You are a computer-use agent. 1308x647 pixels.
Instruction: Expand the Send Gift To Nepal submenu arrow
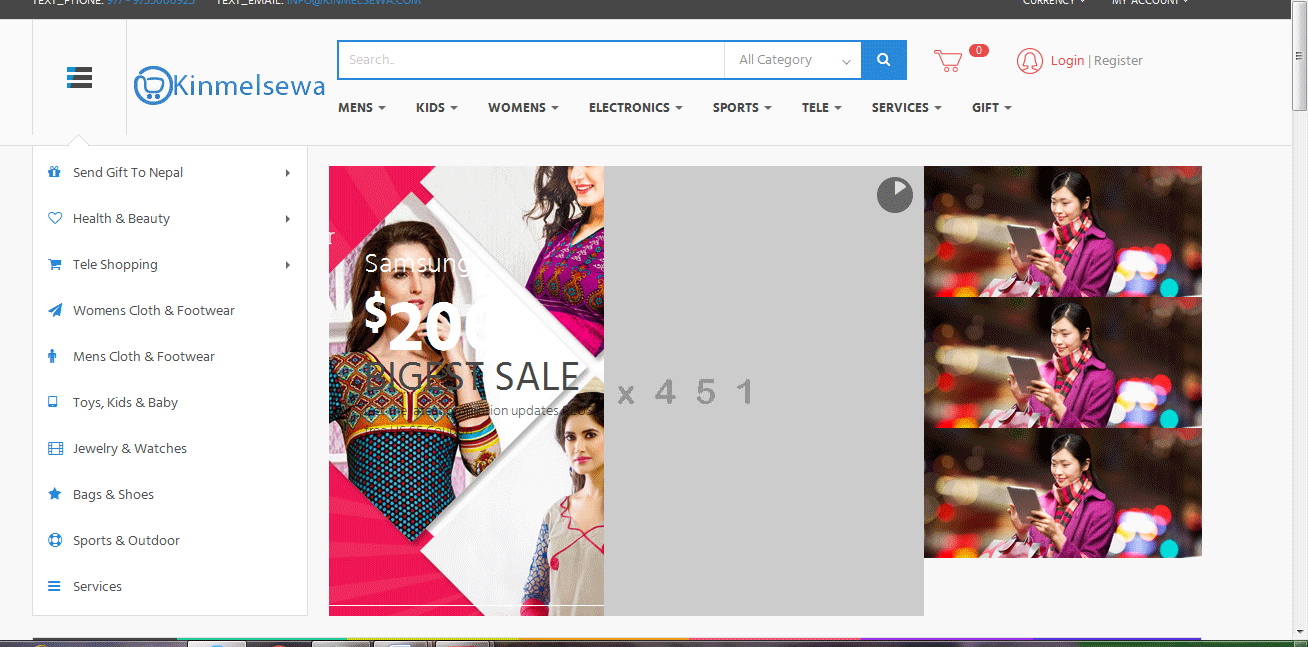pyautogui.click(x=287, y=173)
